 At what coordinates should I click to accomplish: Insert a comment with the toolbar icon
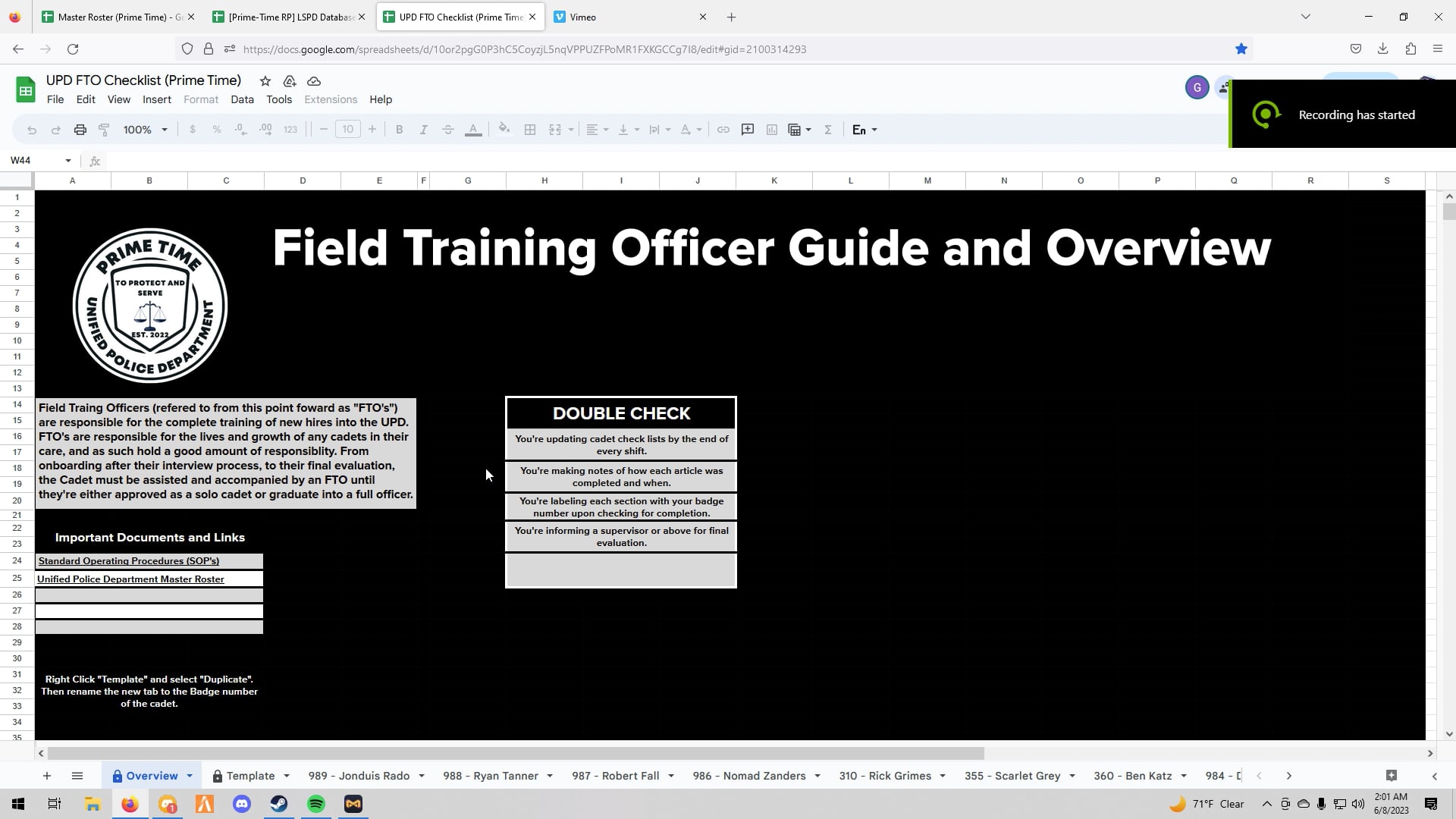tap(747, 129)
